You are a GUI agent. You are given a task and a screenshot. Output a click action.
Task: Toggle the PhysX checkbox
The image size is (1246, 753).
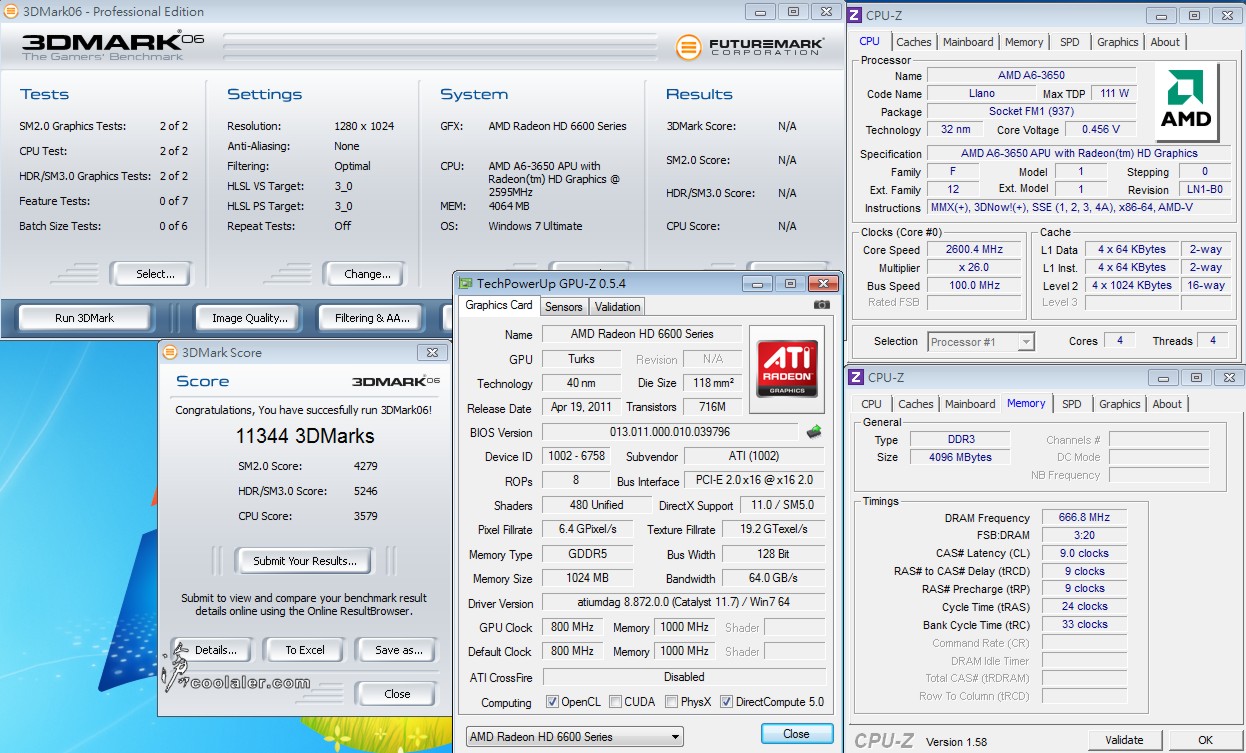[671, 702]
